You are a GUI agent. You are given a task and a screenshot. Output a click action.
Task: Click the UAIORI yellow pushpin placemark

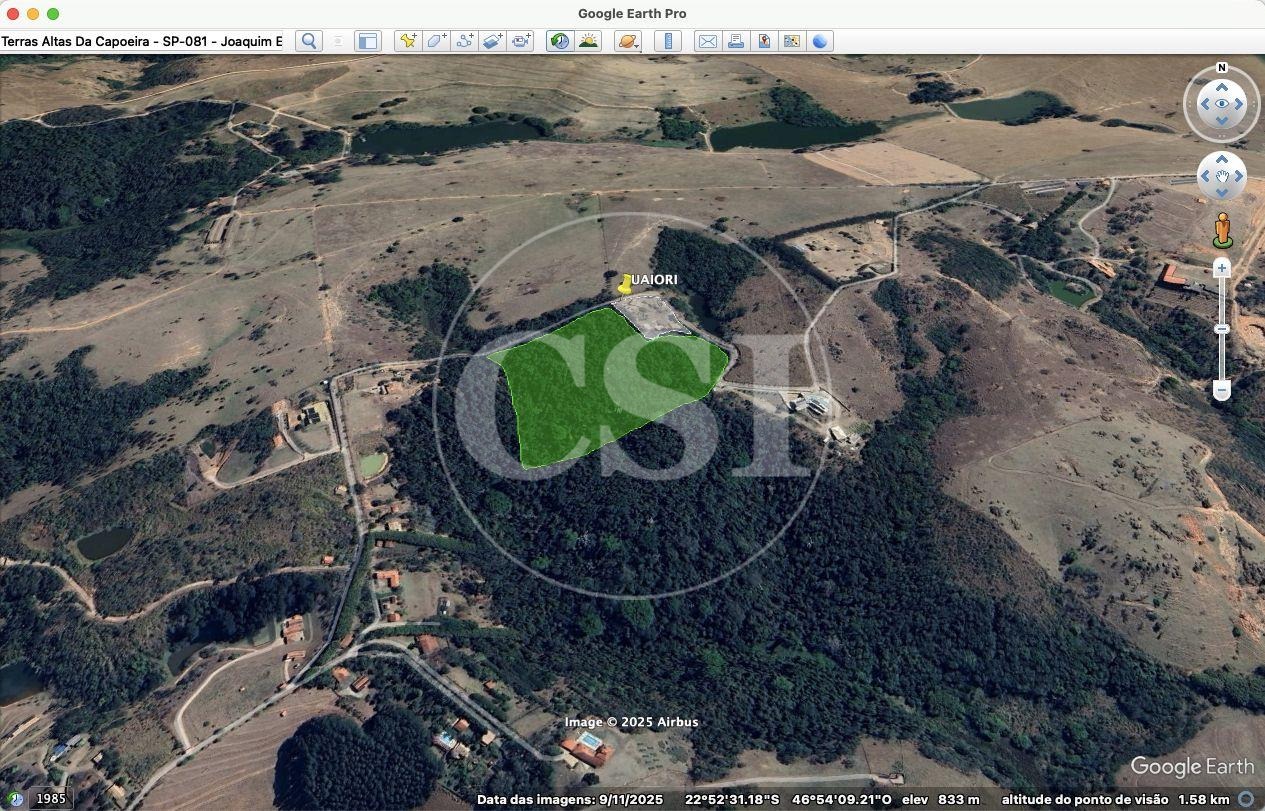pyautogui.click(x=626, y=284)
